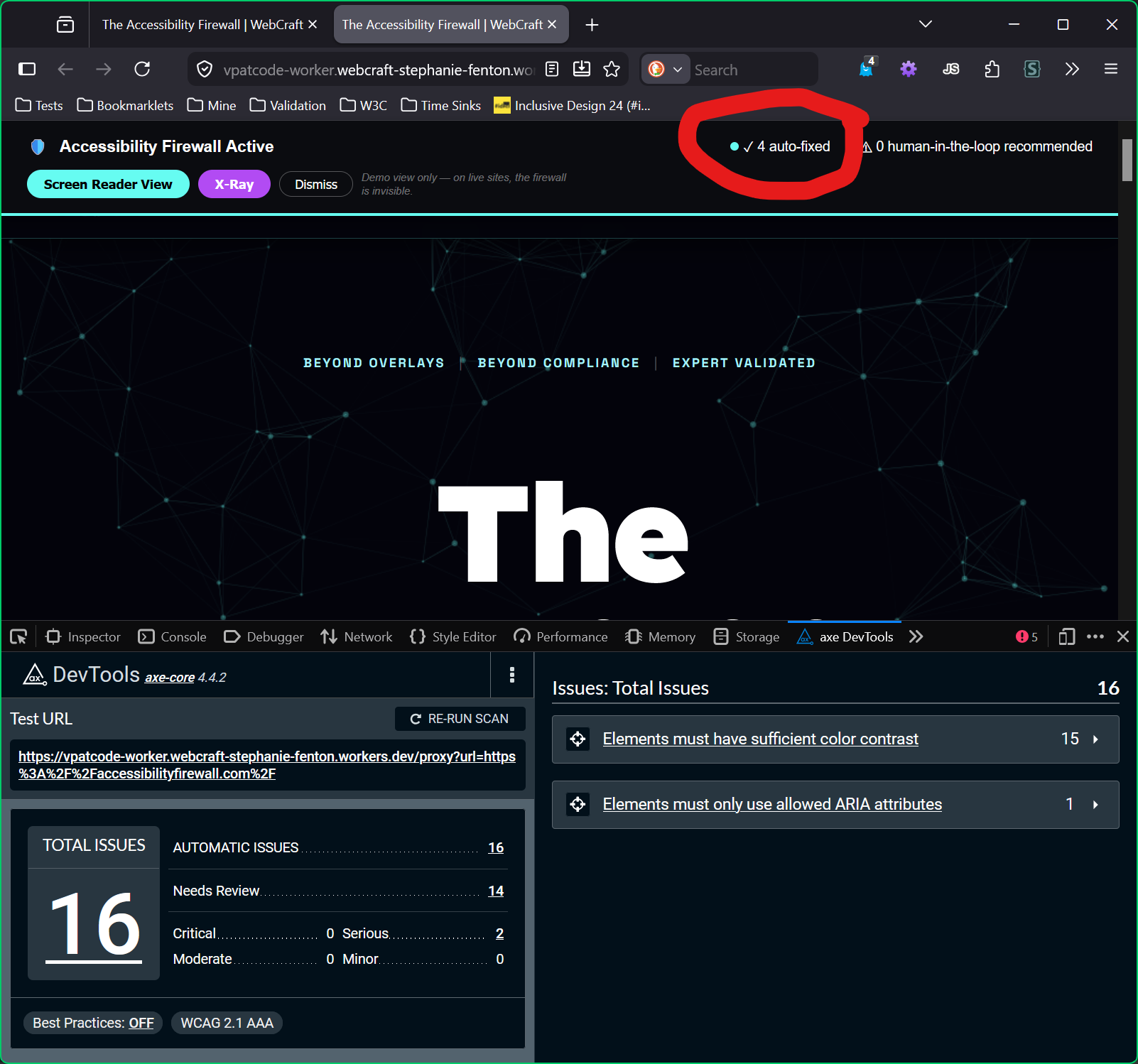Screen dimensions: 1138x1064
Task: Open a new browser tab
Action: tap(592, 25)
